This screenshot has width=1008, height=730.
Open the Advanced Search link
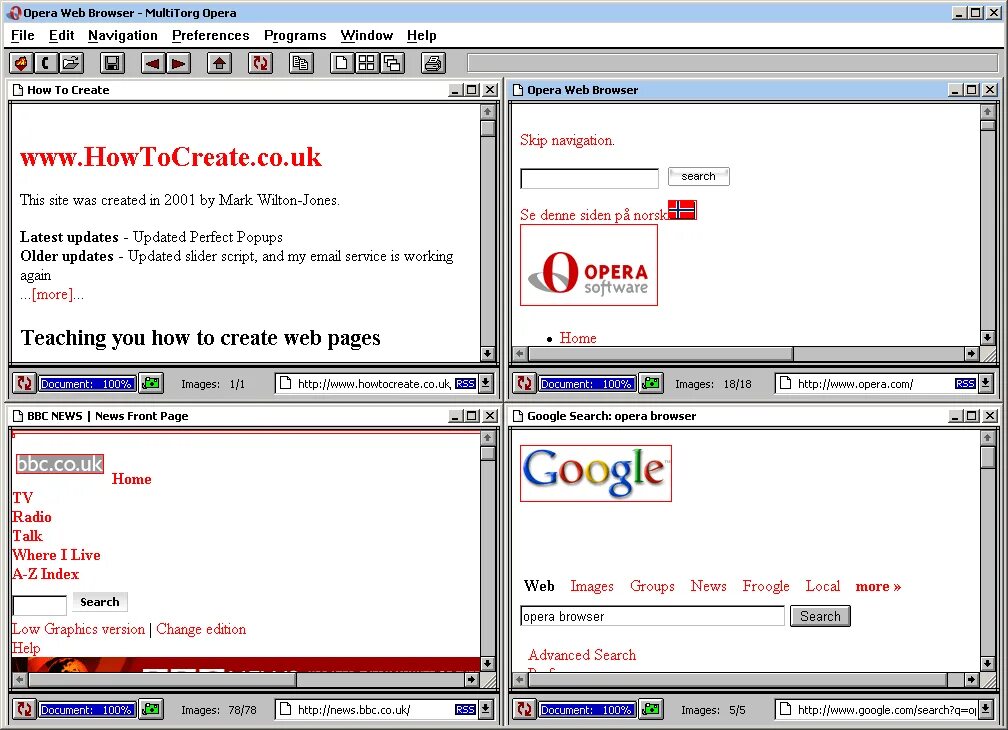[x=582, y=655]
